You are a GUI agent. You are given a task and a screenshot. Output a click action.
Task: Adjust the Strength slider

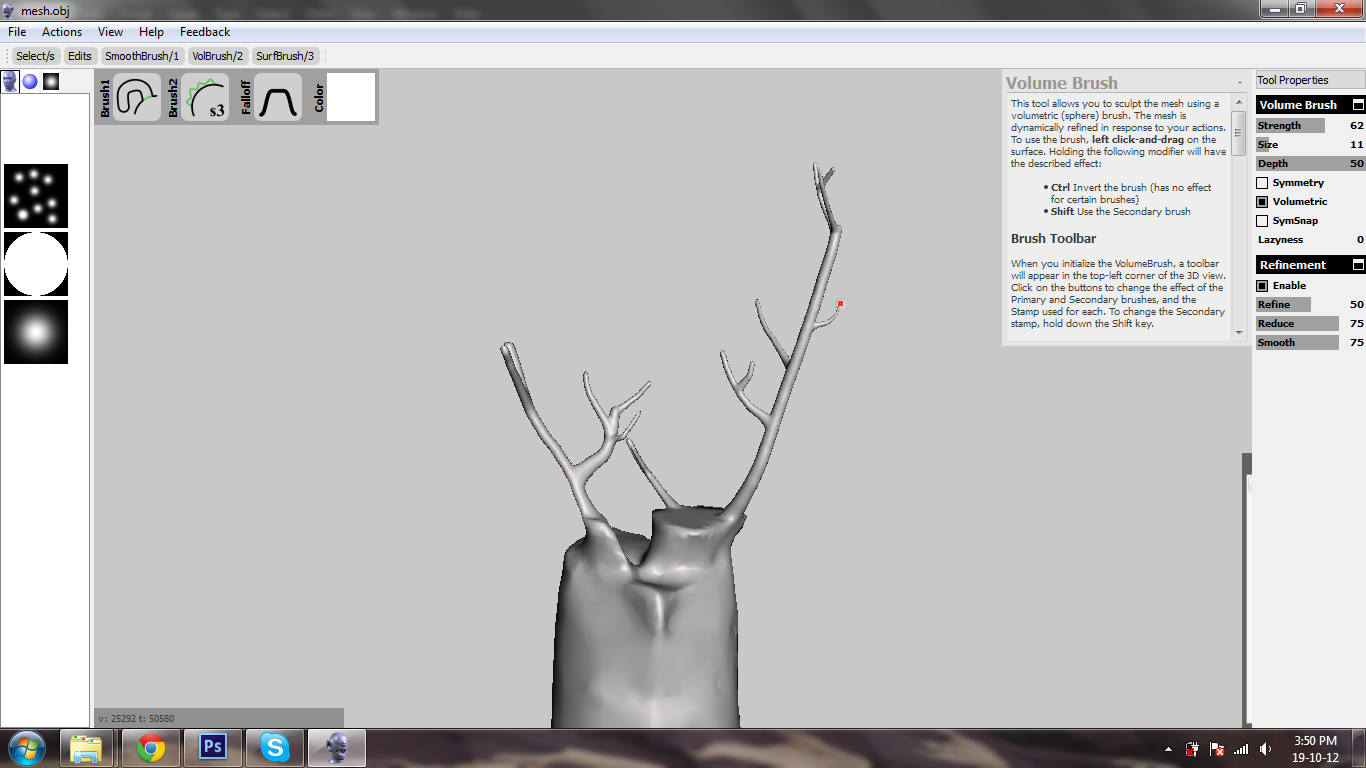(1310, 126)
